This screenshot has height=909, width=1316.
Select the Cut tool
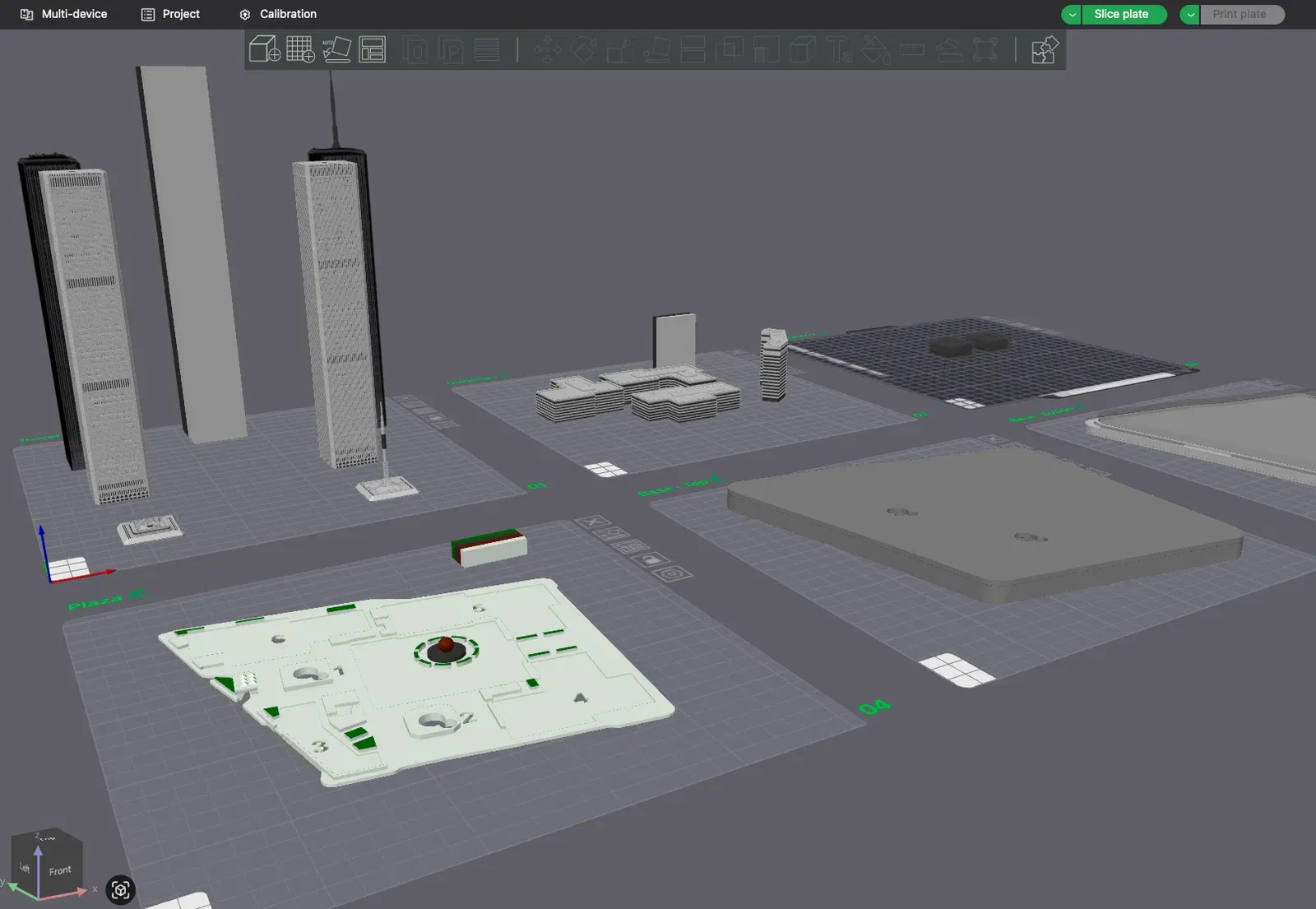tap(693, 49)
